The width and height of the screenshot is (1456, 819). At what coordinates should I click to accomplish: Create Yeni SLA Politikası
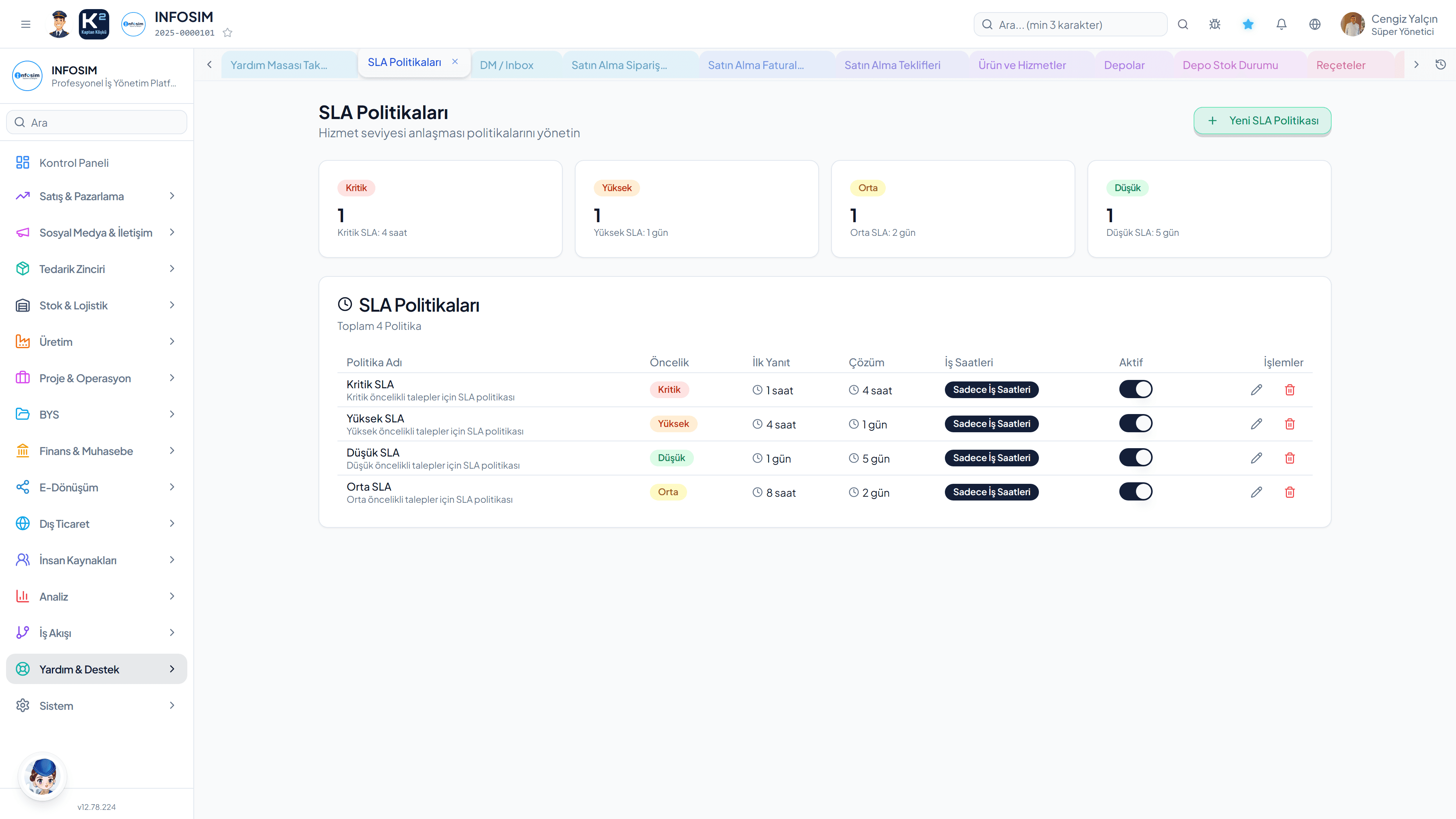coord(1262,121)
